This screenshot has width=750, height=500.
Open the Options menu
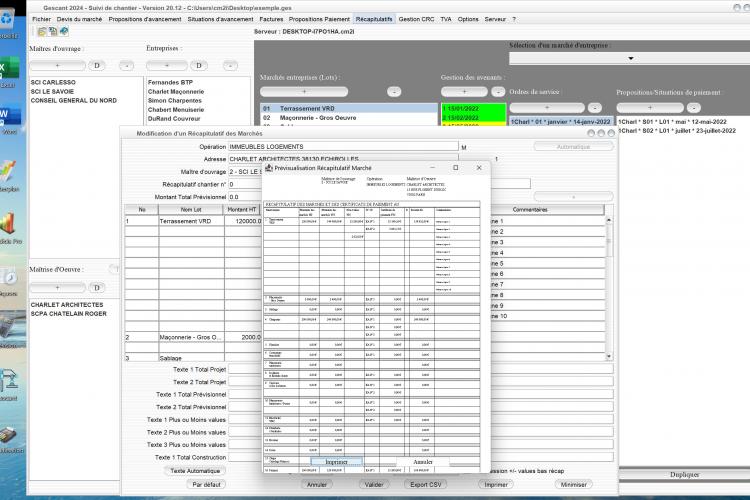(x=468, y=19)
